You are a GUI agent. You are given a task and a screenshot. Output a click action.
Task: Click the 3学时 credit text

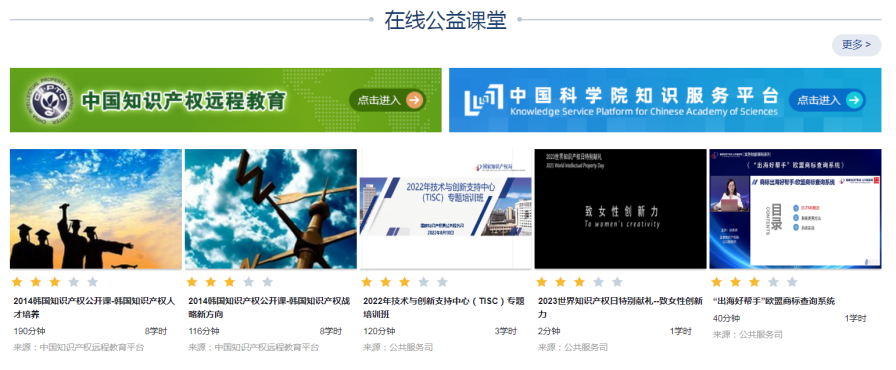pyautogui.click(x=505, y=331)
